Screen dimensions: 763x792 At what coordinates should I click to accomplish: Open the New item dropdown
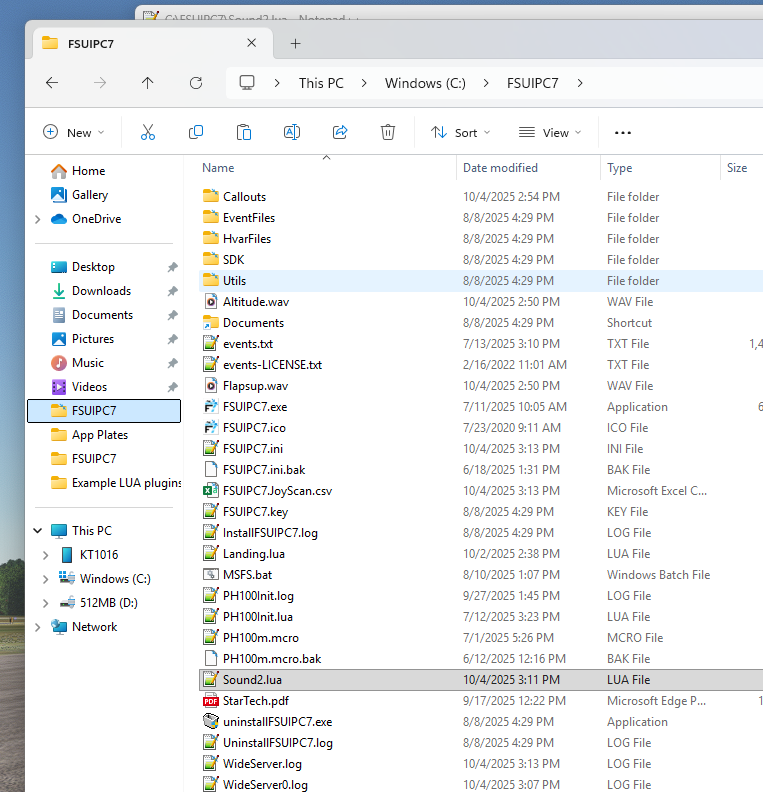click(75, 132)
